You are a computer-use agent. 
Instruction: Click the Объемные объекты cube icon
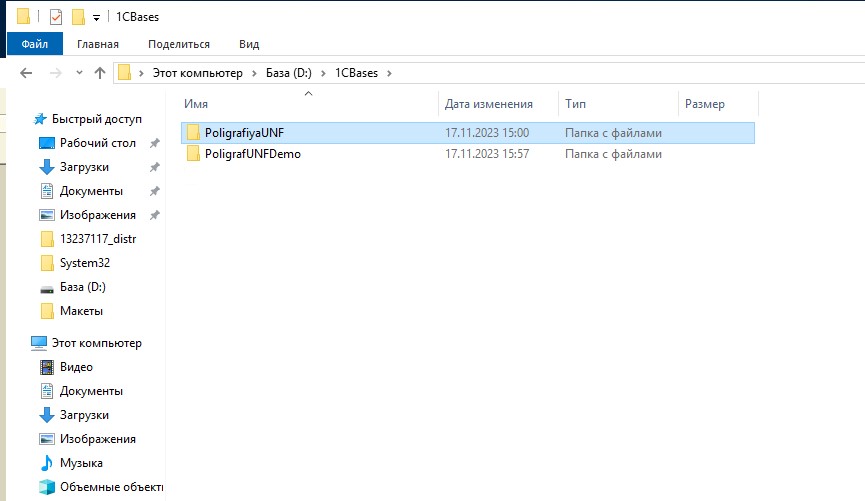click(47, 487)
